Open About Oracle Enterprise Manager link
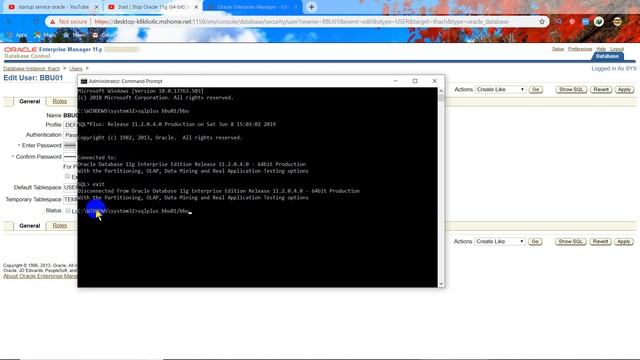640x360 pixels. point(40,276)
